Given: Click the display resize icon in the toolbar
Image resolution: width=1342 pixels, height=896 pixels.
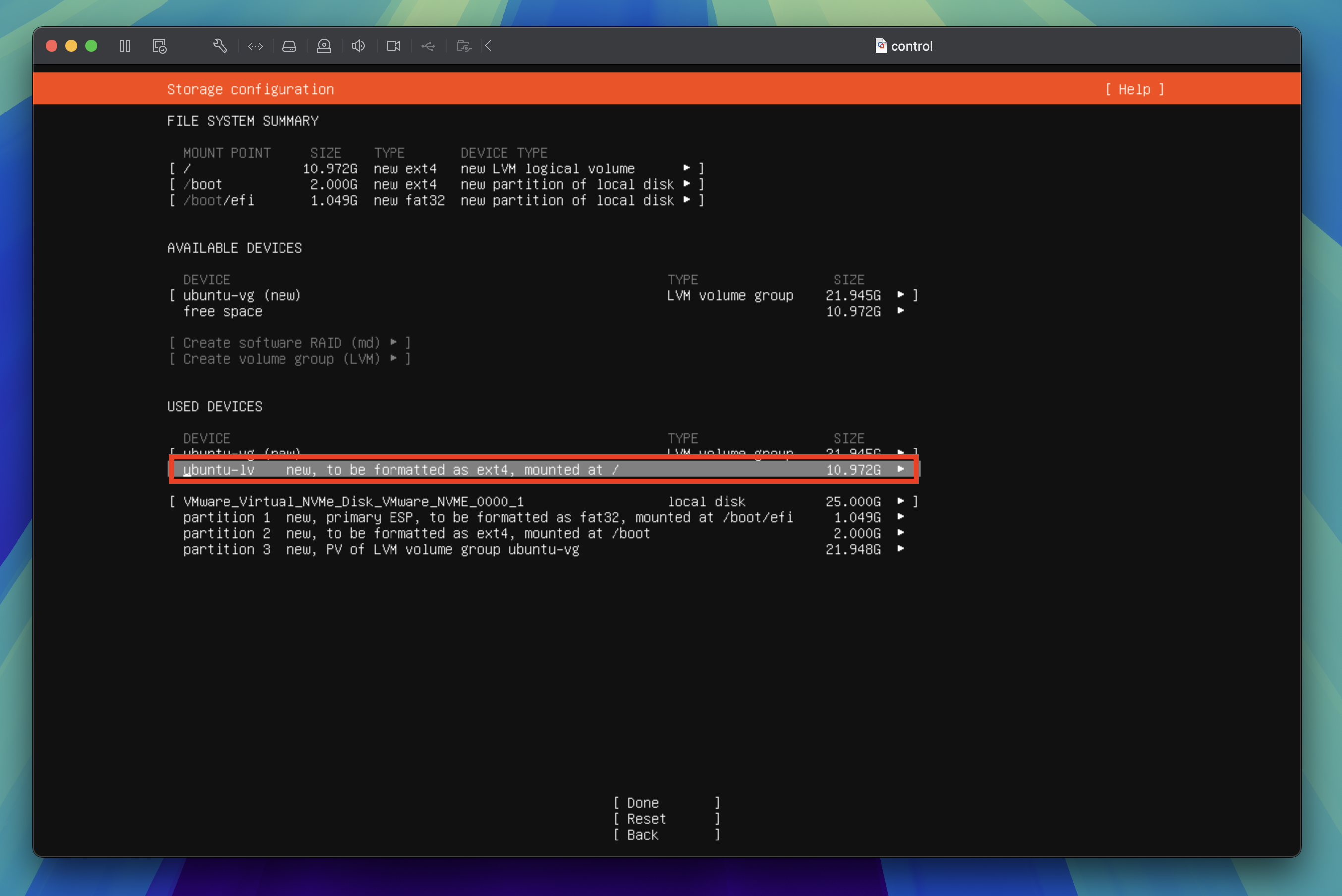Looking at the screenshot, I should [255, 46].
